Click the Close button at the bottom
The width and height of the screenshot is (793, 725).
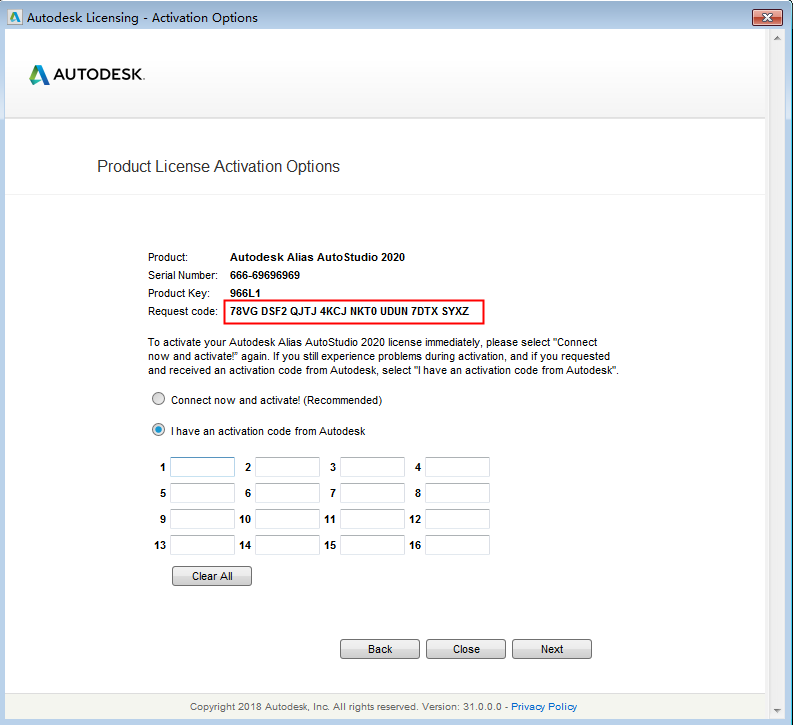(x=466, y=649)
